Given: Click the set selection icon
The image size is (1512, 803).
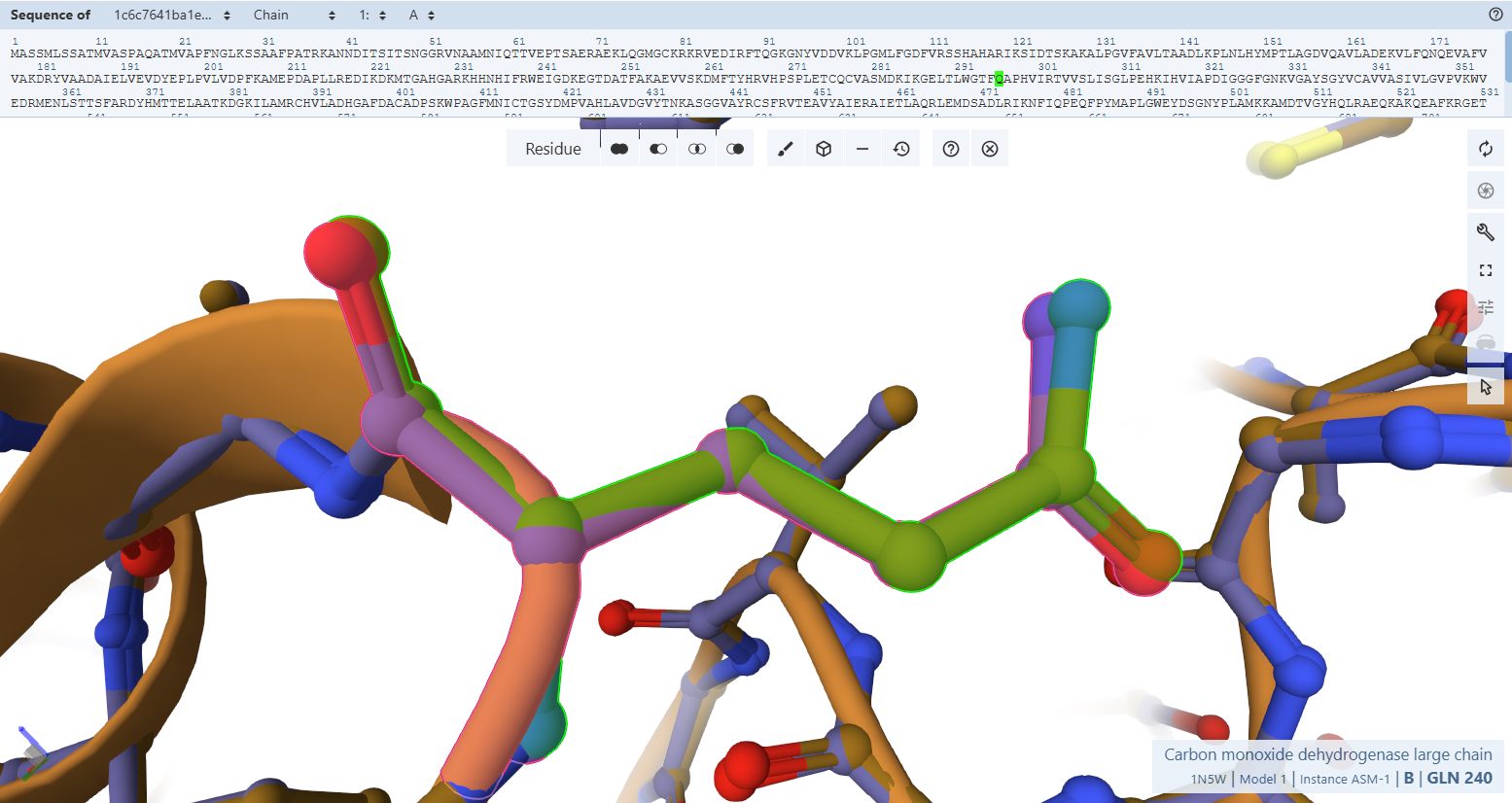Looking at the screenshot, I should click(x=736, y=149).
